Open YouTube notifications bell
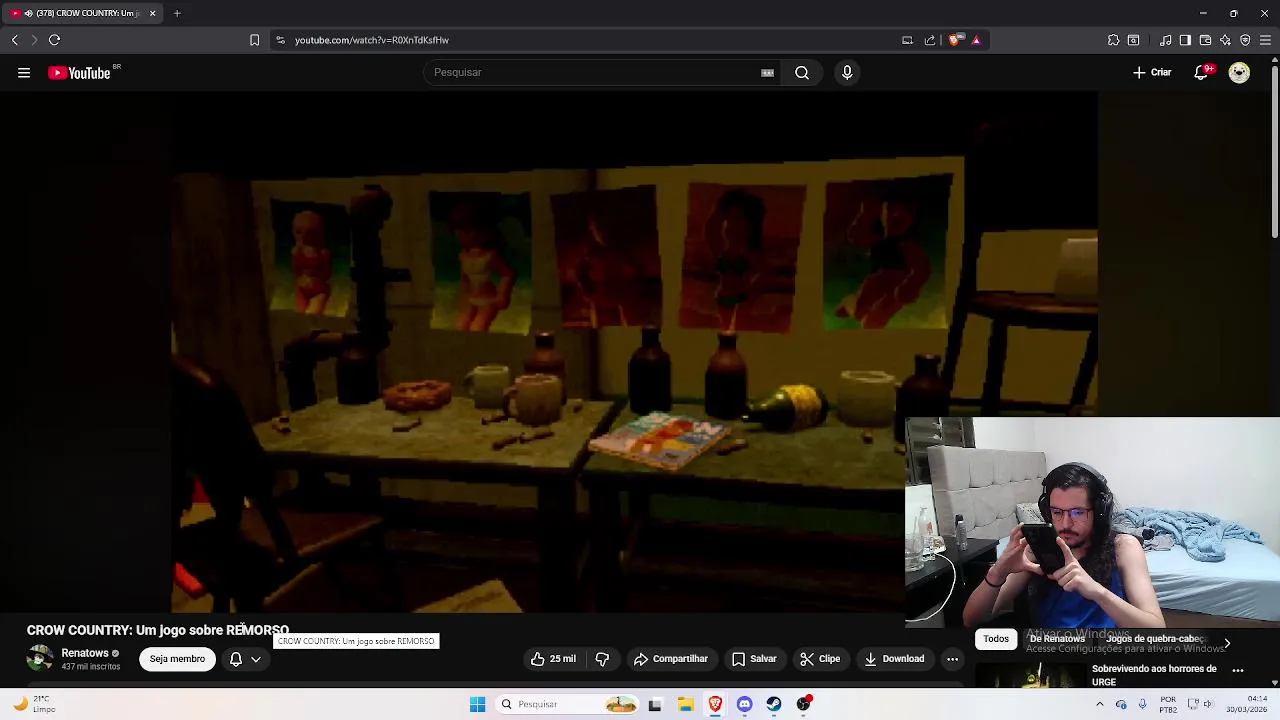The height and width of the screenshot is (720, 1280). click(x=1202, y=72)
